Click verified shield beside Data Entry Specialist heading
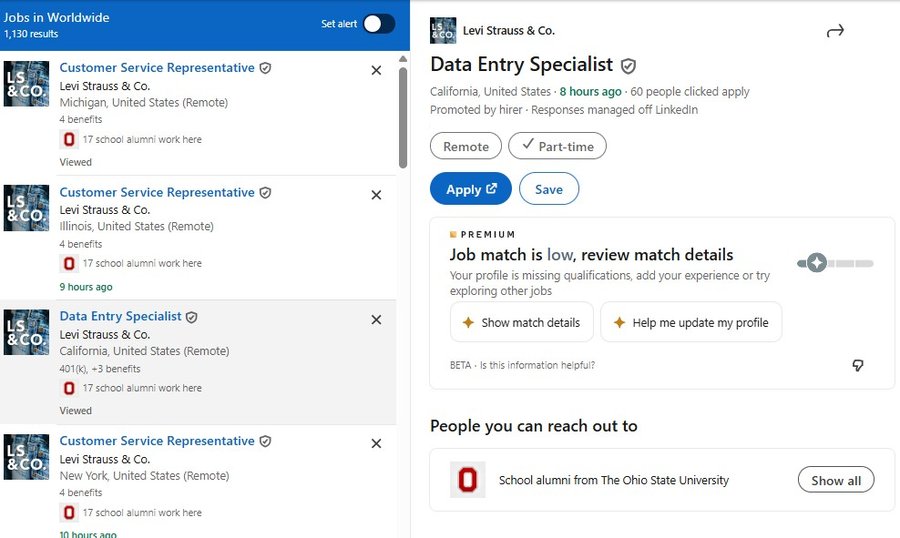This screenshot has width=900, height=538. tap(629, 66)
